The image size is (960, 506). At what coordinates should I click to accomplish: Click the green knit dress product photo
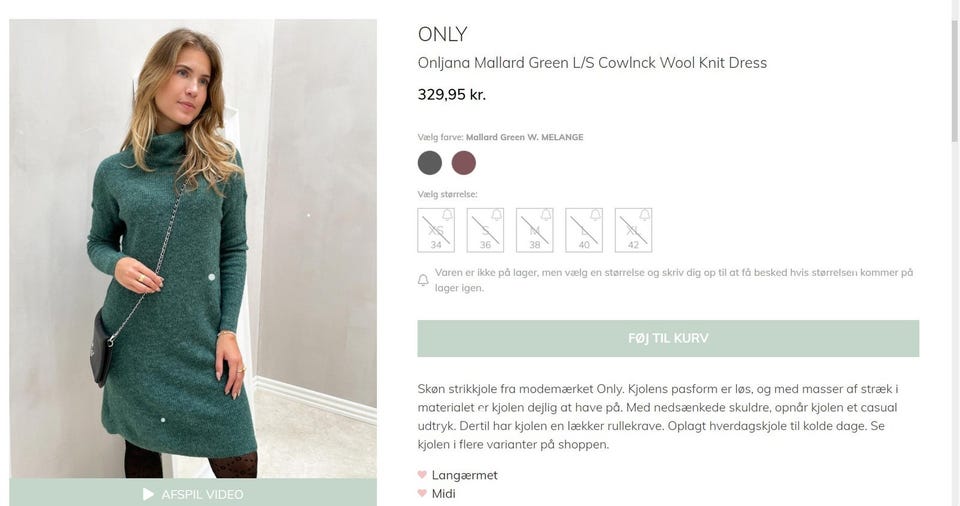pos(193,248)
